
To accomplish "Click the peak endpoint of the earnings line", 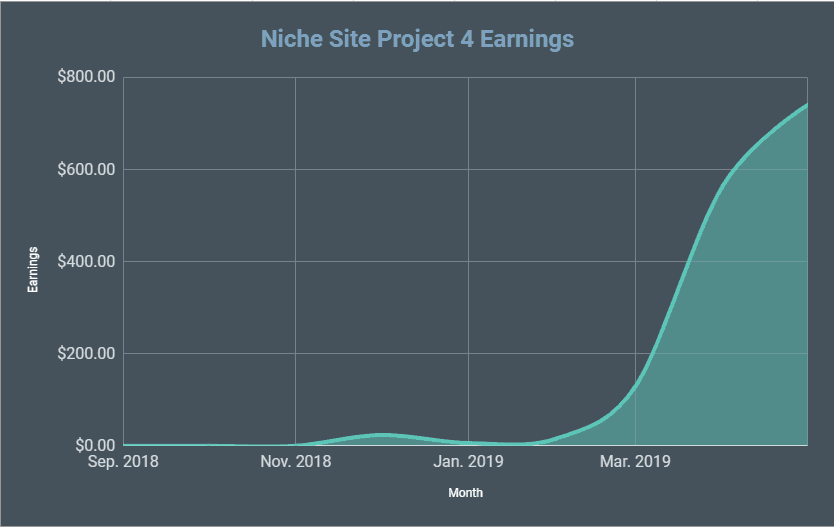I will 806,105.
